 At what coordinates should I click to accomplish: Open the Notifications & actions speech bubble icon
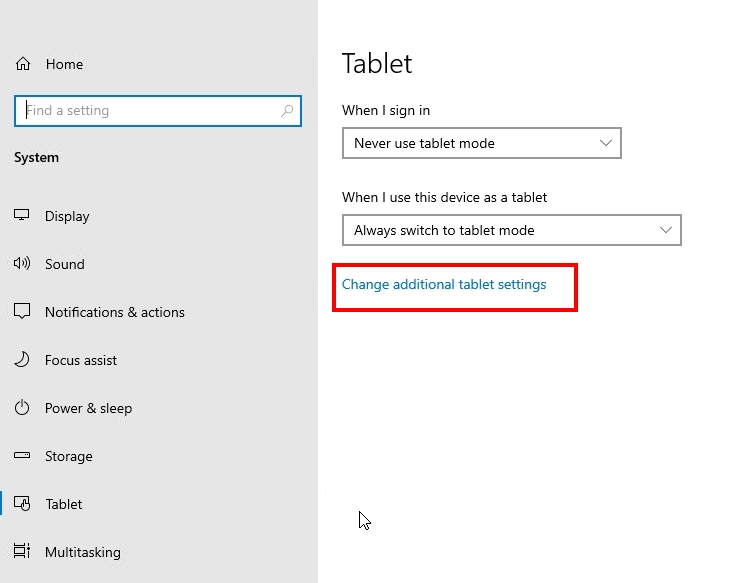(x=22, y=311)
